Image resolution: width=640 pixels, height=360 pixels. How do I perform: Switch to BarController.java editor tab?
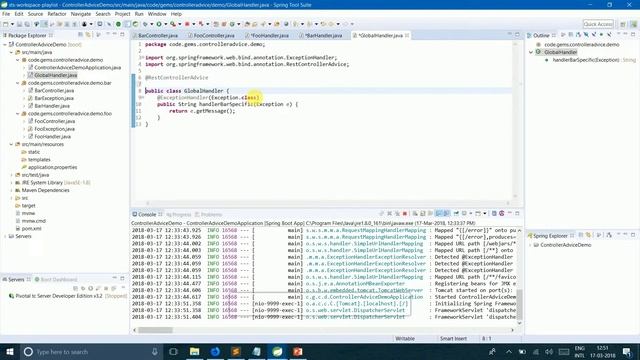pyautogui.click(x=158, y=36)
